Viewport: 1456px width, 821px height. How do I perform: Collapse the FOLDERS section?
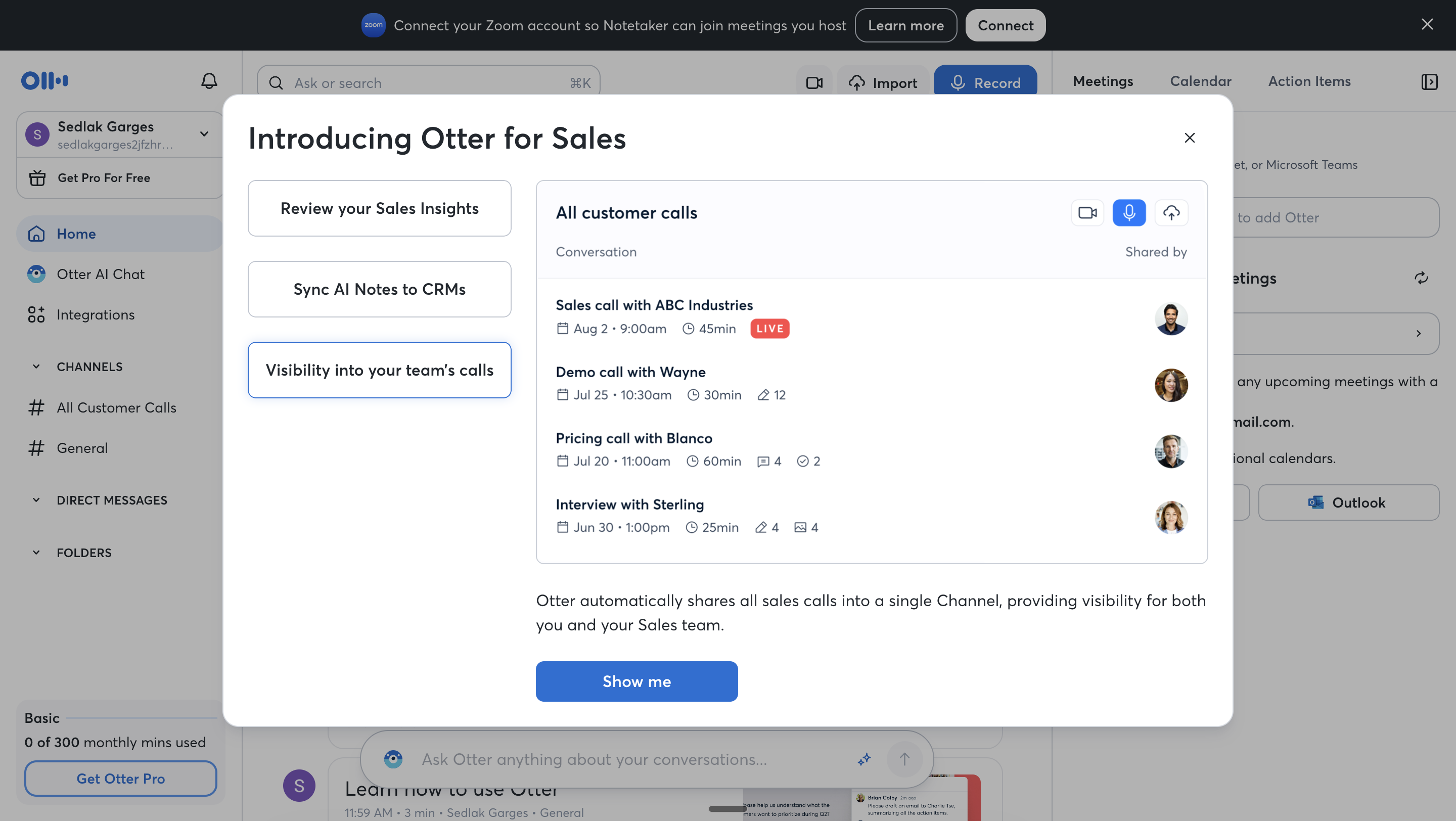[x=36, y=553]
